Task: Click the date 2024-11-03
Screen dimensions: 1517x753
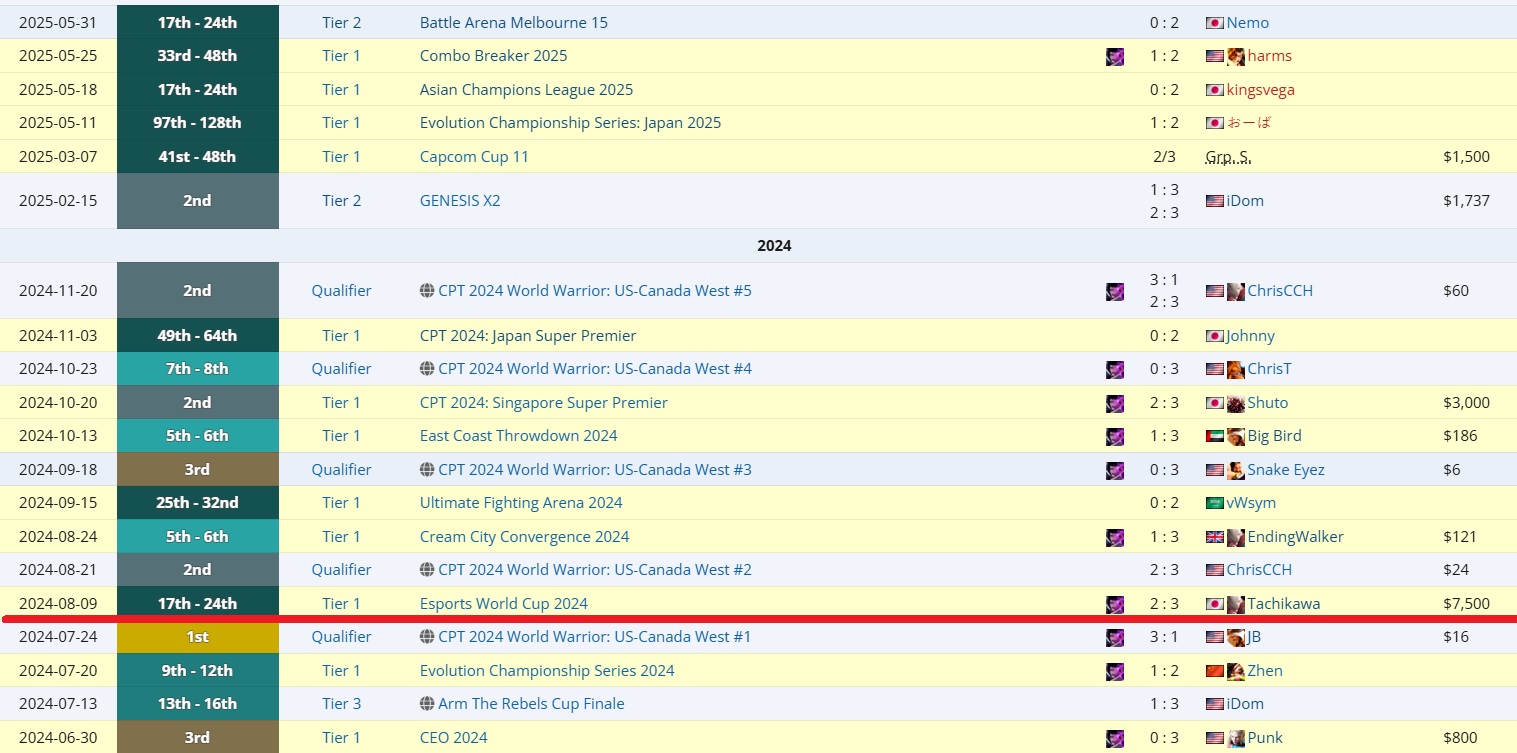Action: 58,336
